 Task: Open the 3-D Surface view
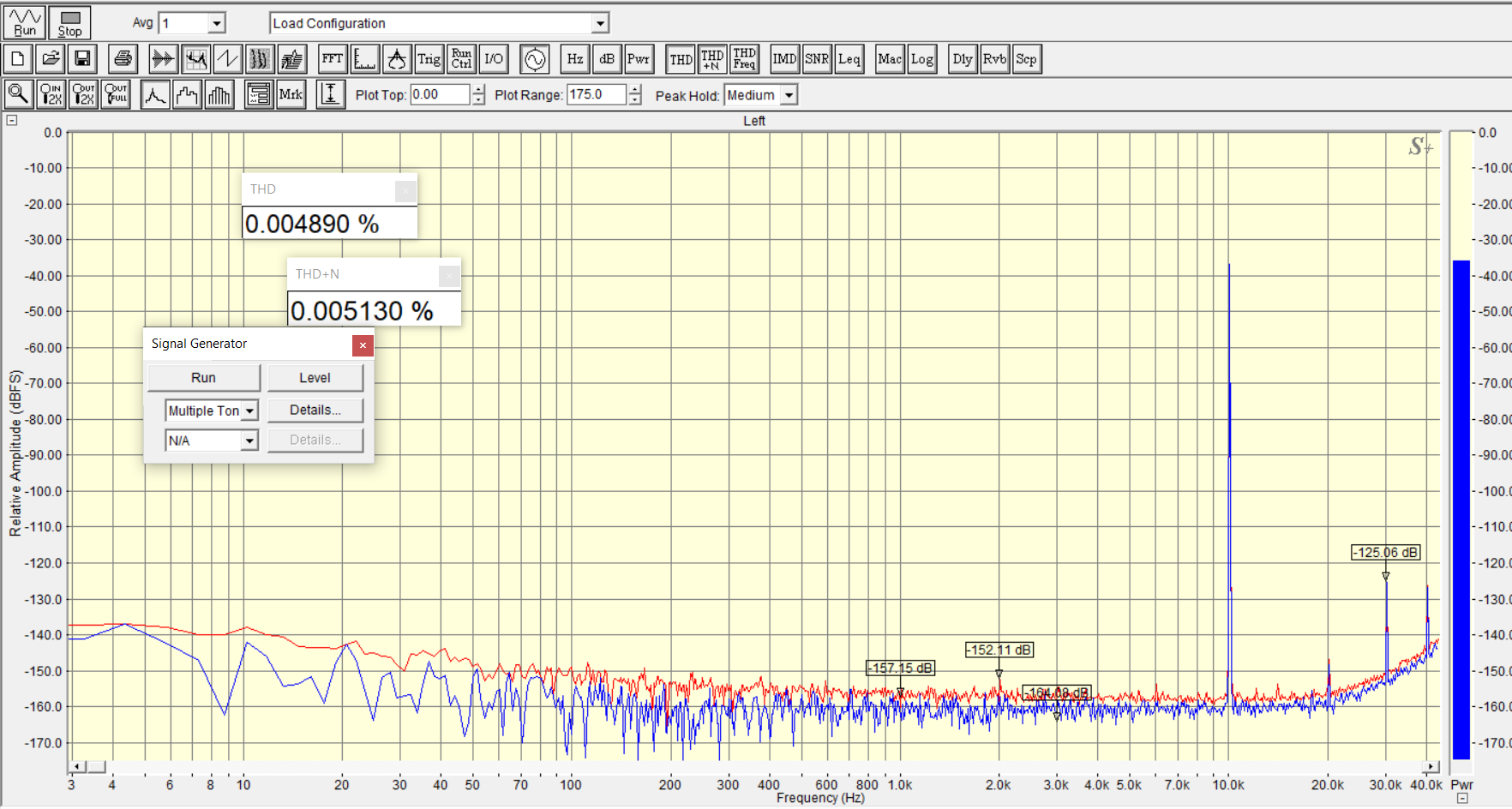click(x=292, y=59)
